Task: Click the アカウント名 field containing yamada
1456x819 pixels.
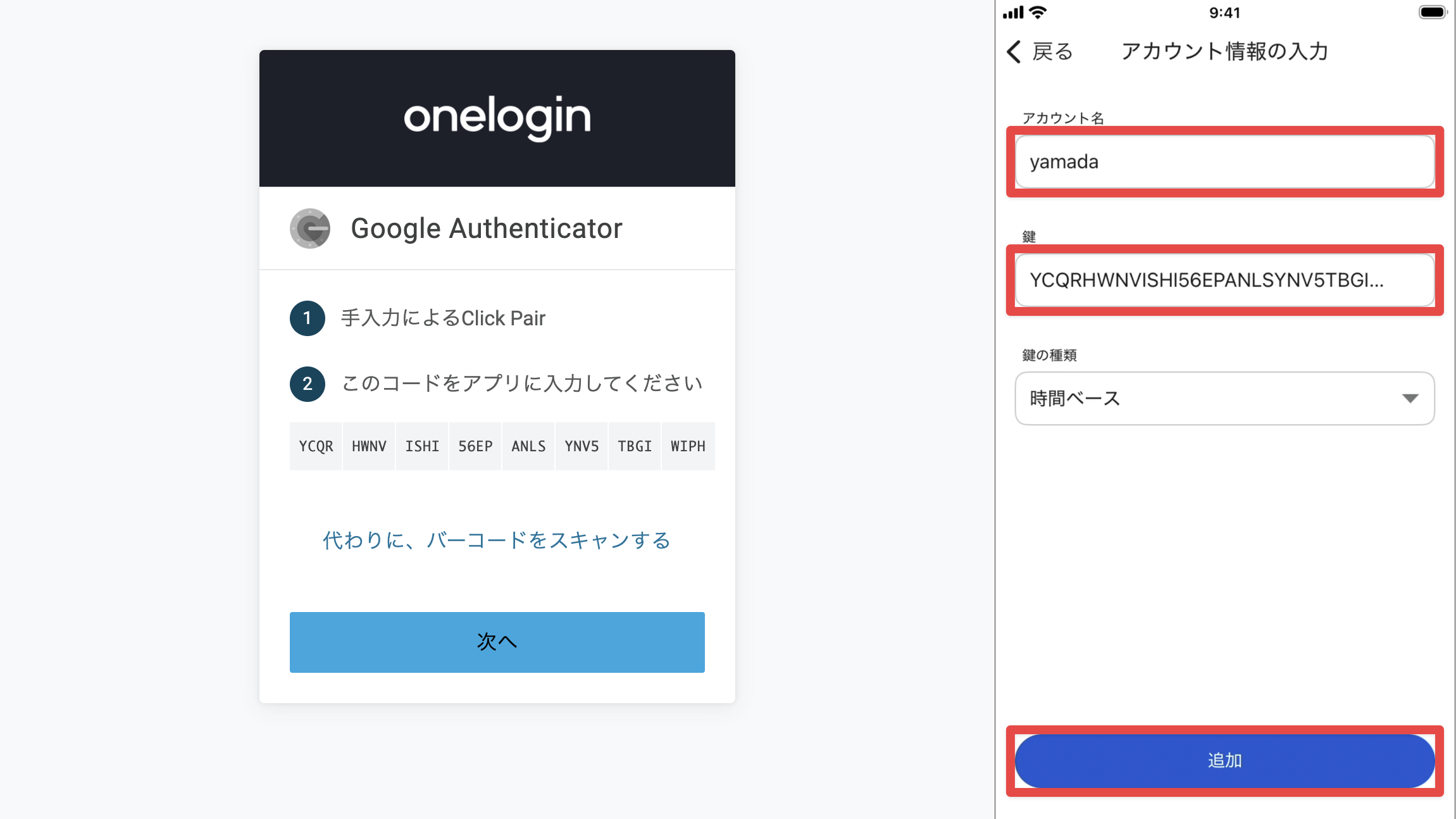Action: [x=1224, y=162]
